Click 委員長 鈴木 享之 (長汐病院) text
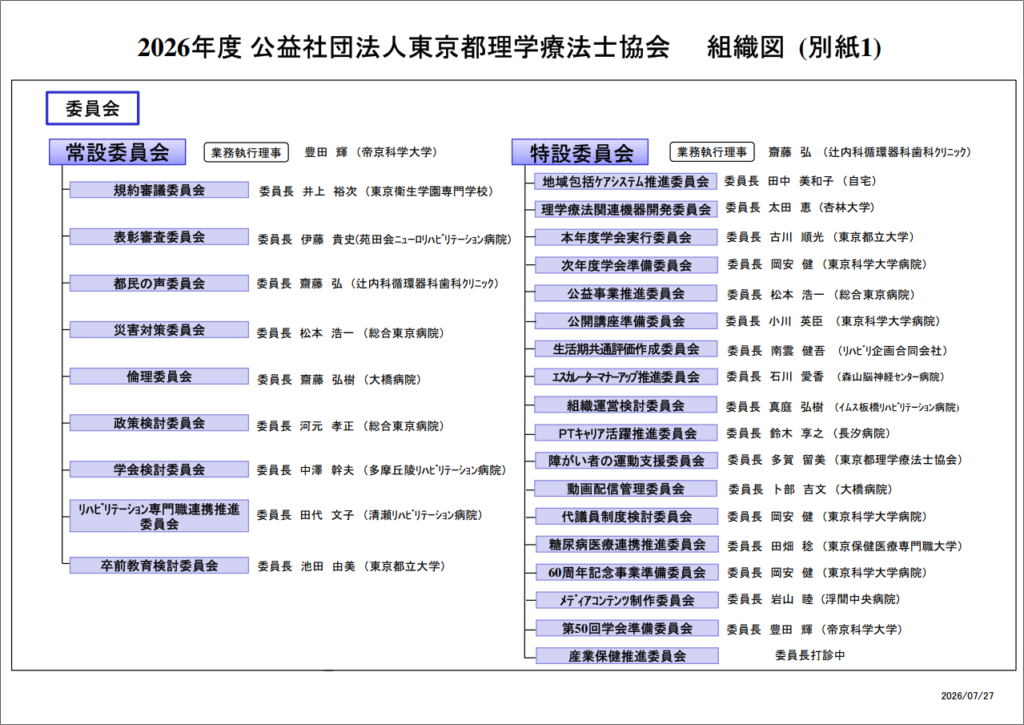Viewport: 1024px width, 725px height. click(x=808, y=433)
